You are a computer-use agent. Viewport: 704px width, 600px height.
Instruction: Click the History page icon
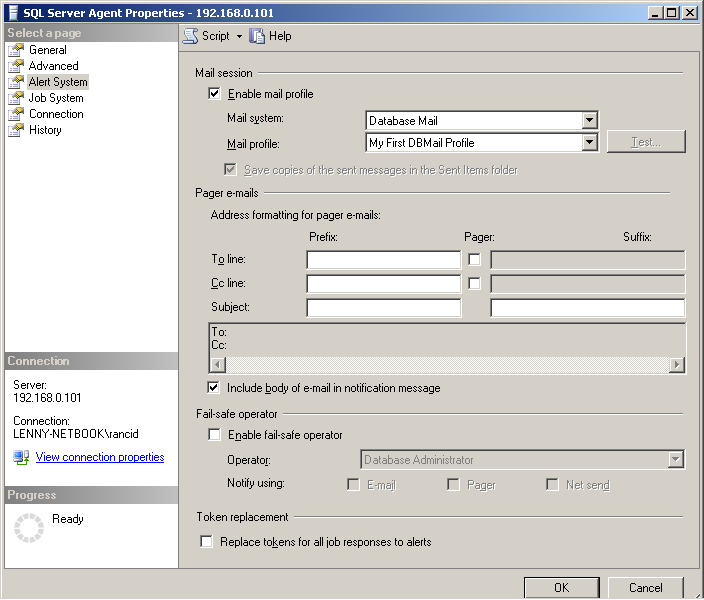click(16, 130)
